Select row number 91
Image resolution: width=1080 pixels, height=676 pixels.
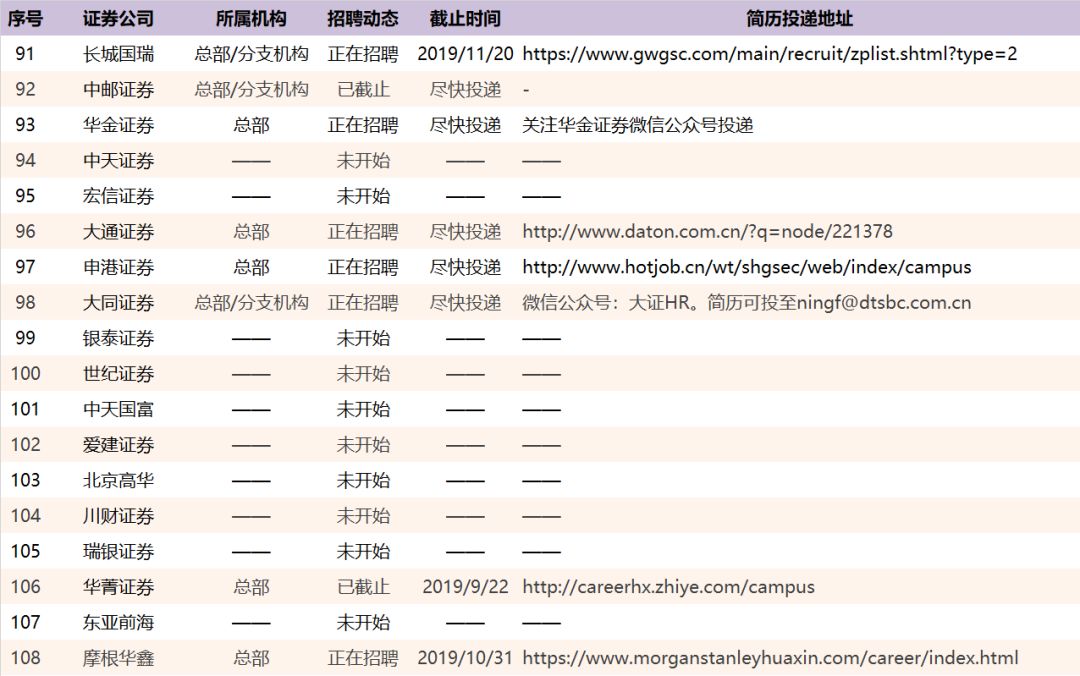pyautogui.click(x=25, y=54)
